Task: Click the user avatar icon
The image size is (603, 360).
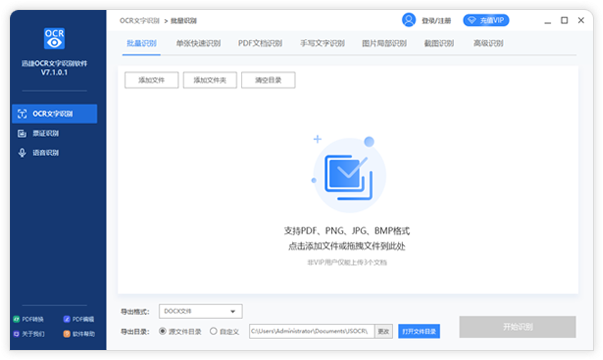Action: tap(409, 20)
